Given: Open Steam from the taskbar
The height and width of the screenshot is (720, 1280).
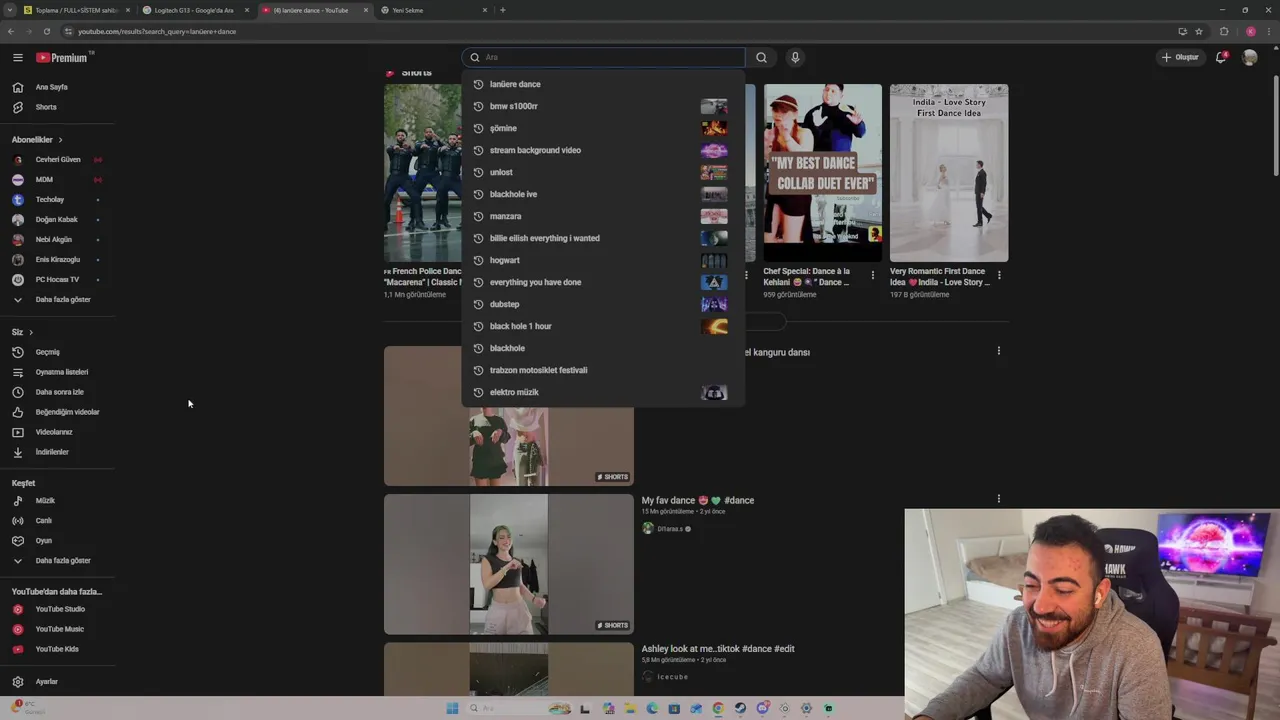Looking at the screenshot, I should coord(740,708).
